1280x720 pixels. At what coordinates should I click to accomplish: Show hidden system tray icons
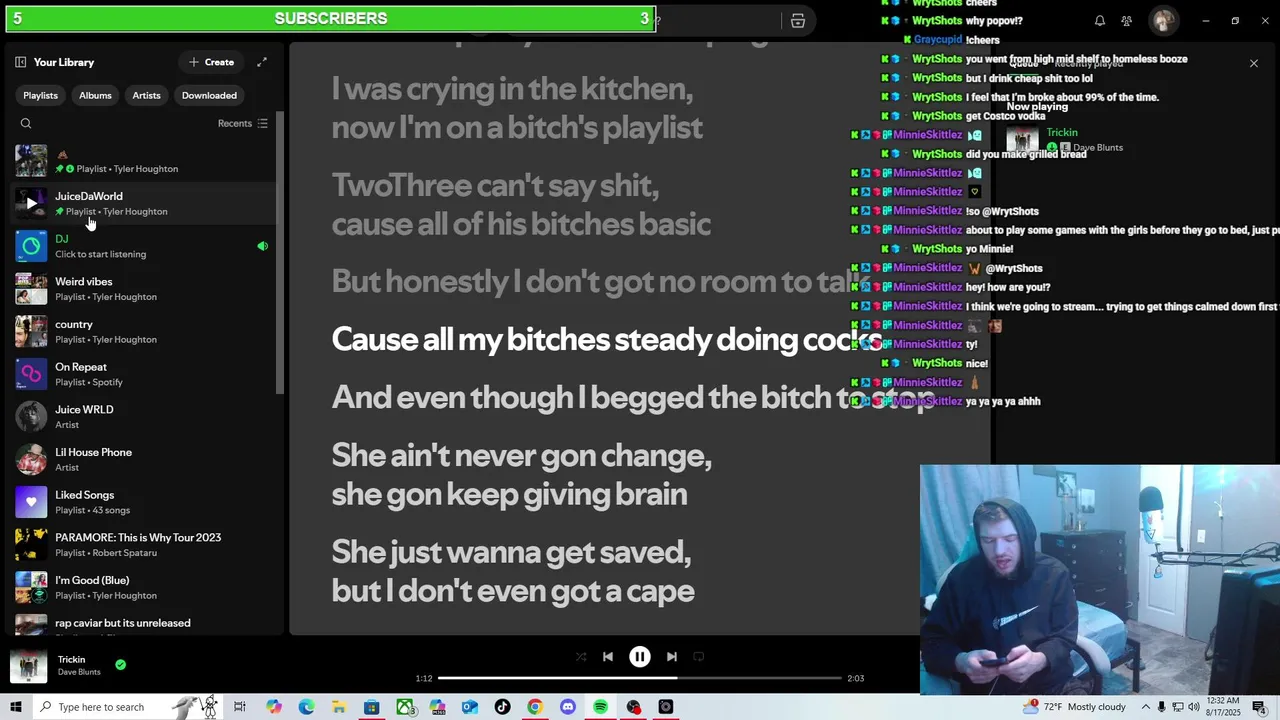1146,707
